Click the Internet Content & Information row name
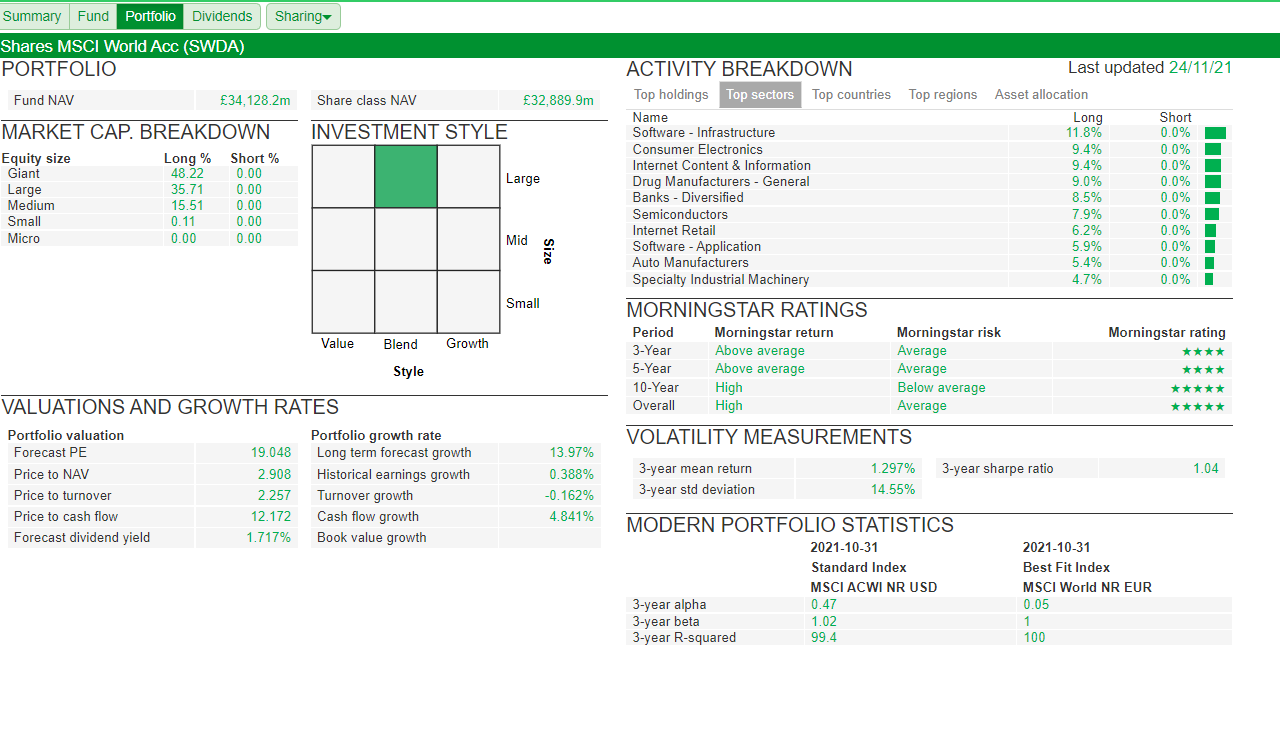Image resolution: width=1280 pixels, height=754 pixels. click(x=722, y=166)
